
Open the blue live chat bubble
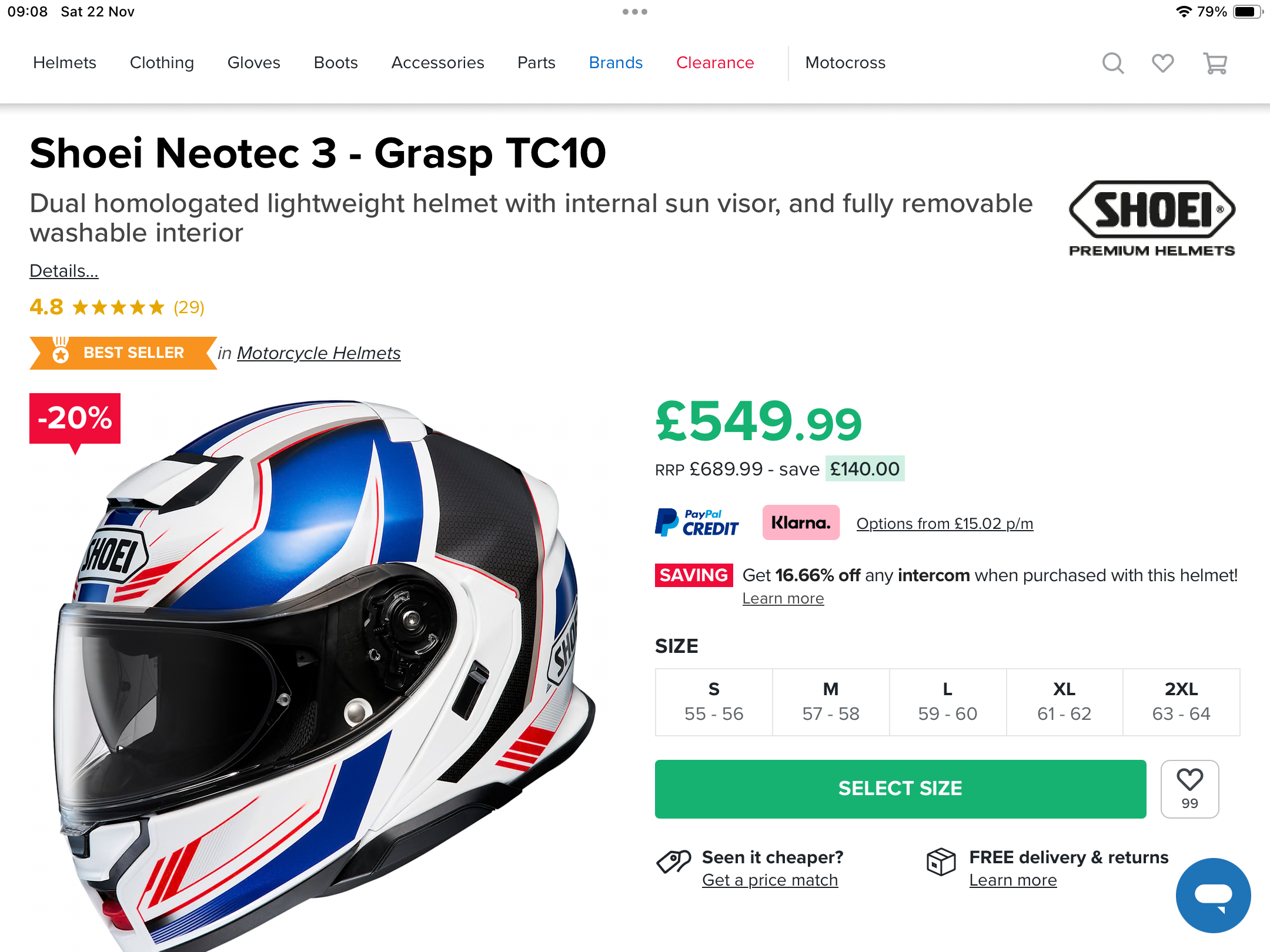[x=1213, y=895]
